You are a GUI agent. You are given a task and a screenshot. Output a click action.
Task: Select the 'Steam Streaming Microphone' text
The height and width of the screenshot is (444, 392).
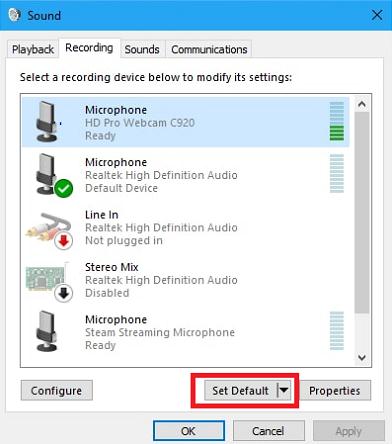[x=160, y=332]
